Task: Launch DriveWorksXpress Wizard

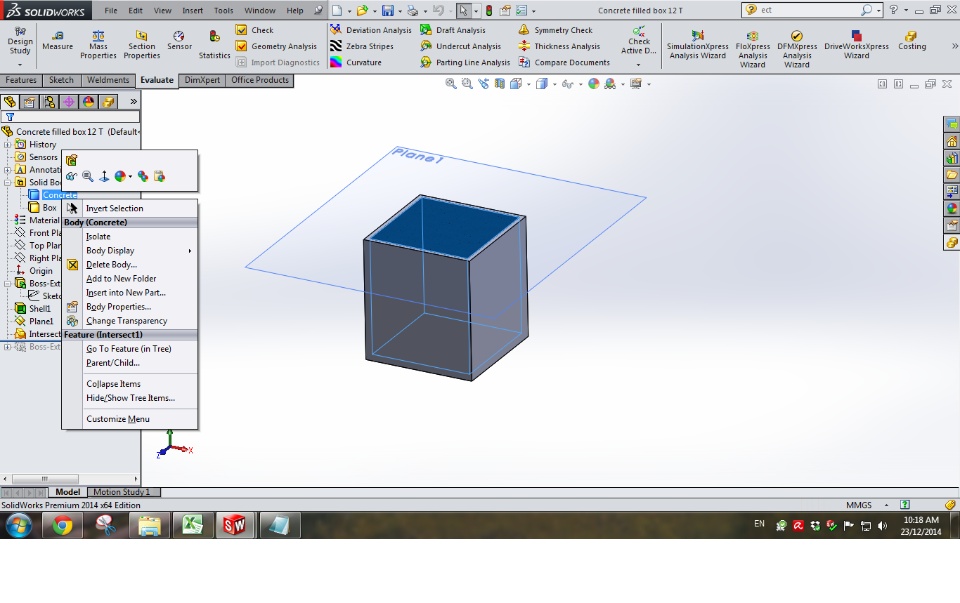Action: (856, 45)
